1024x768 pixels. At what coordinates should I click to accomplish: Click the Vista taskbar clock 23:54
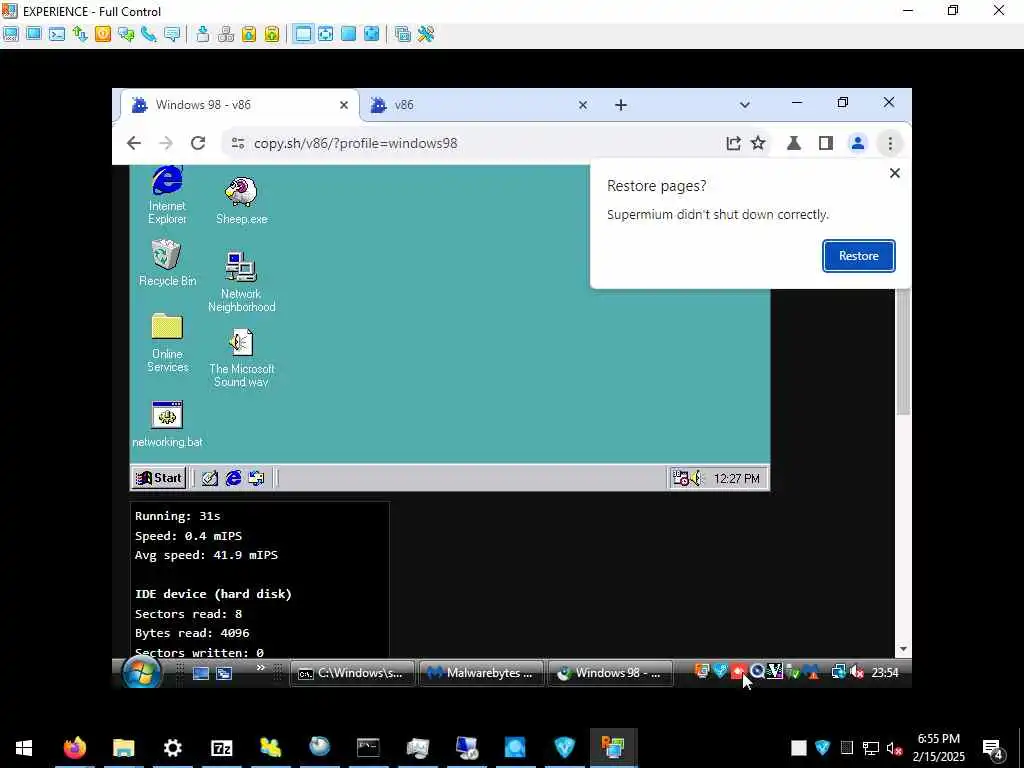tap(885, 673)
